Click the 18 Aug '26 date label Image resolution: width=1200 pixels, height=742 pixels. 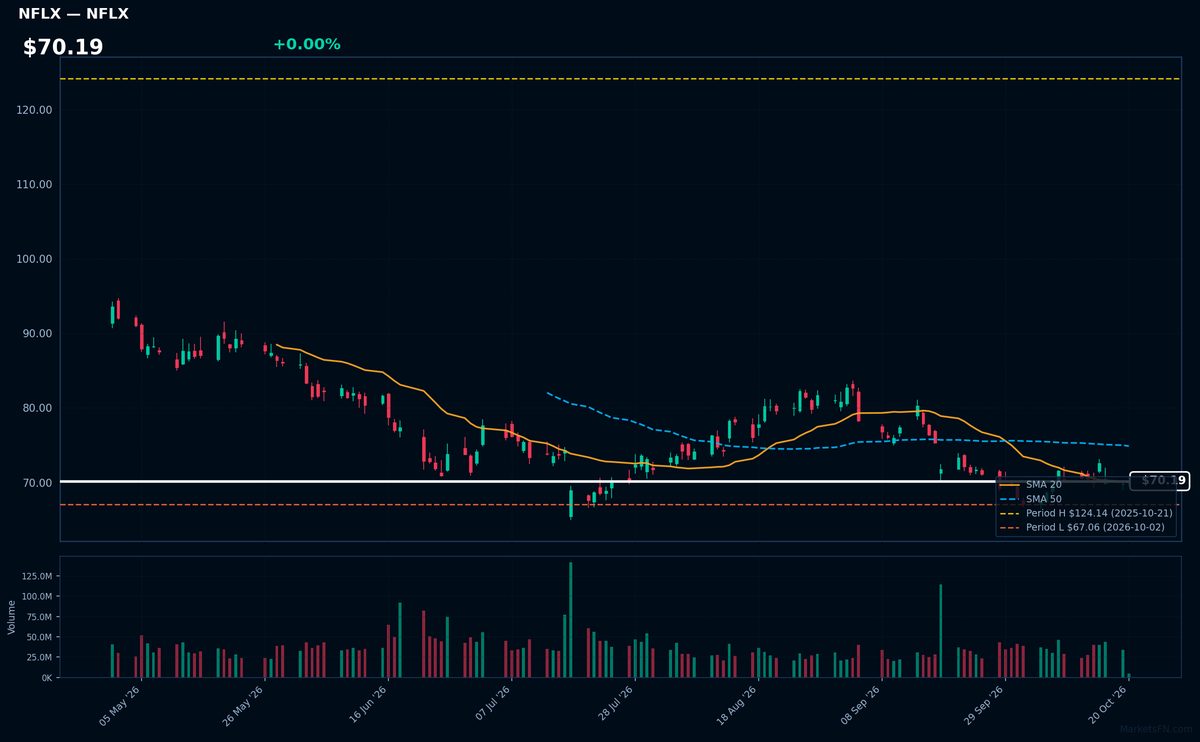pyautogui.click(x=738, y=706)
